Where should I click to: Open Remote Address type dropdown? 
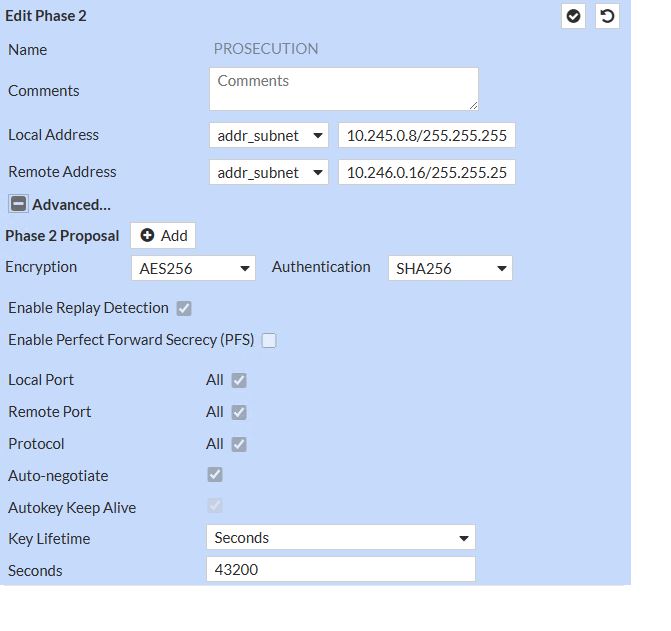[269, 172]
